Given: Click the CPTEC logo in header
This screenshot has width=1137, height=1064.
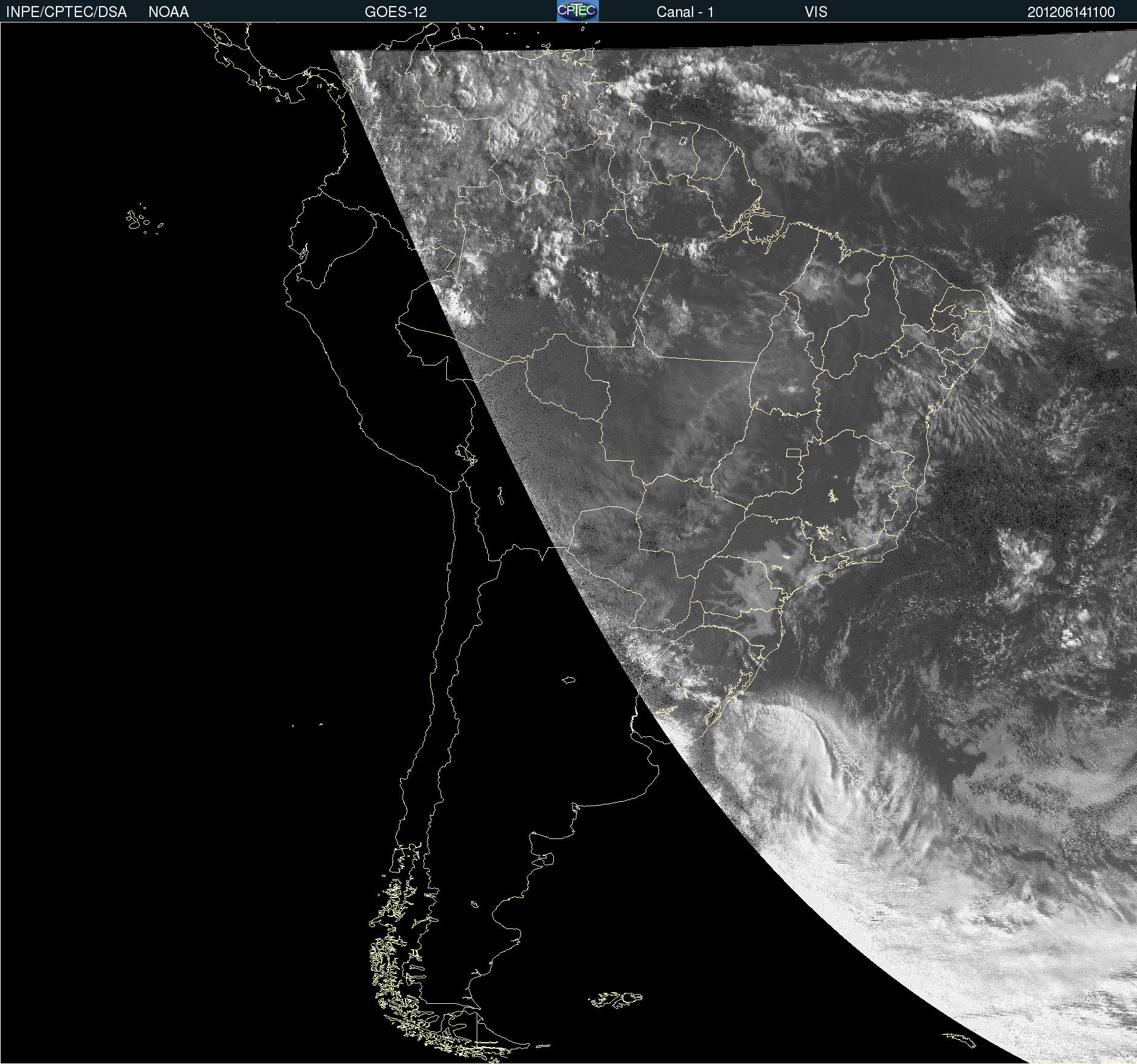Looking at the screenshot, I should tap(578, 11).
